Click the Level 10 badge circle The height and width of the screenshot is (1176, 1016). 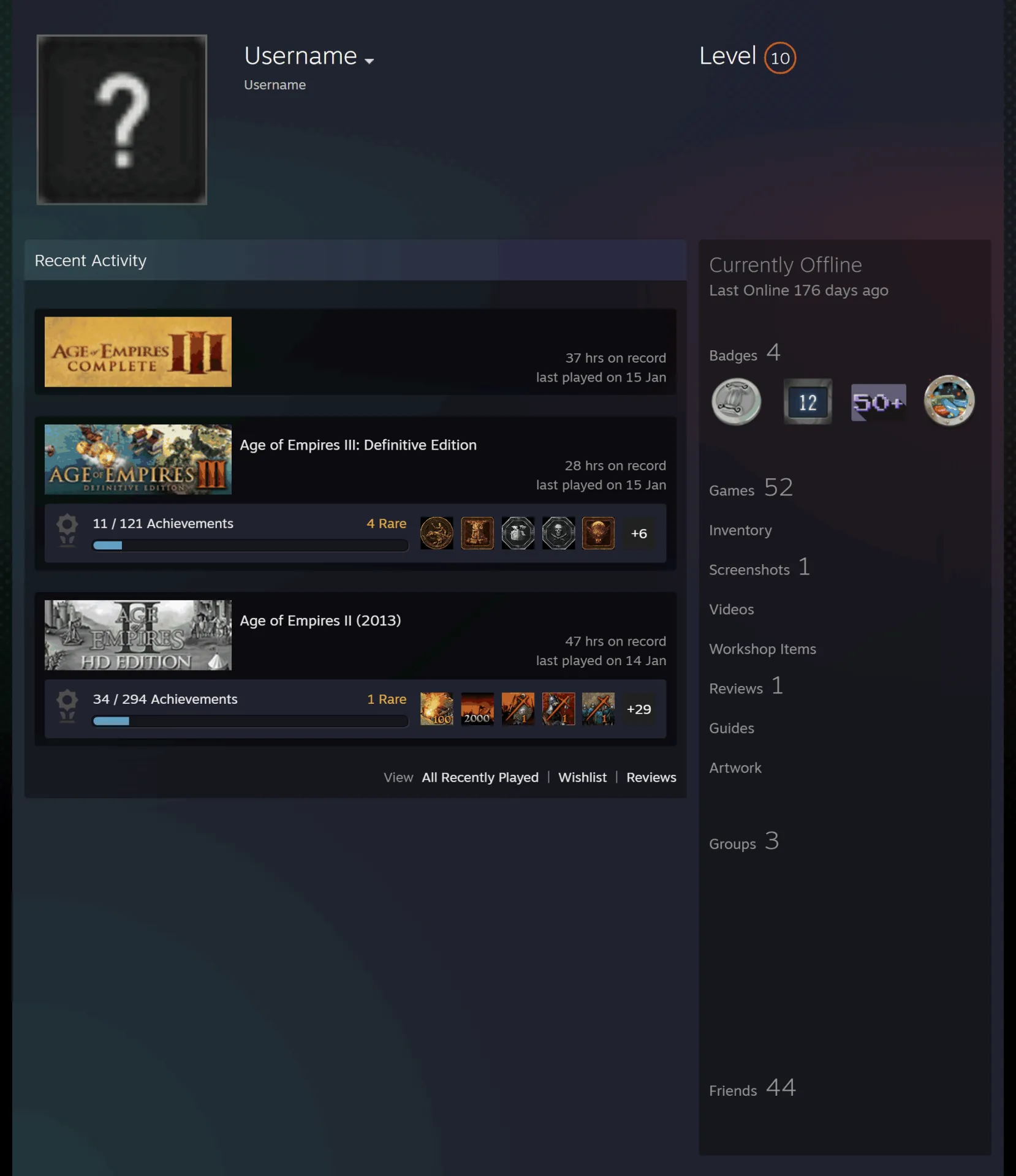[x=779, y=58]
